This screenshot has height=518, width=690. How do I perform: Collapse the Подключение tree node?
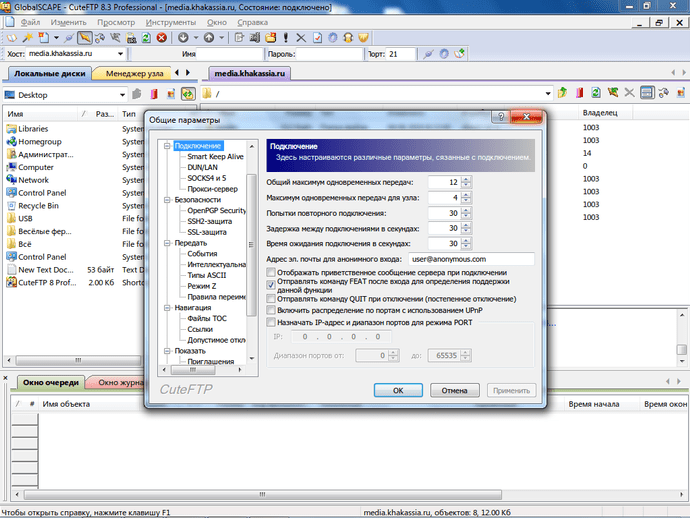(167, 146)
